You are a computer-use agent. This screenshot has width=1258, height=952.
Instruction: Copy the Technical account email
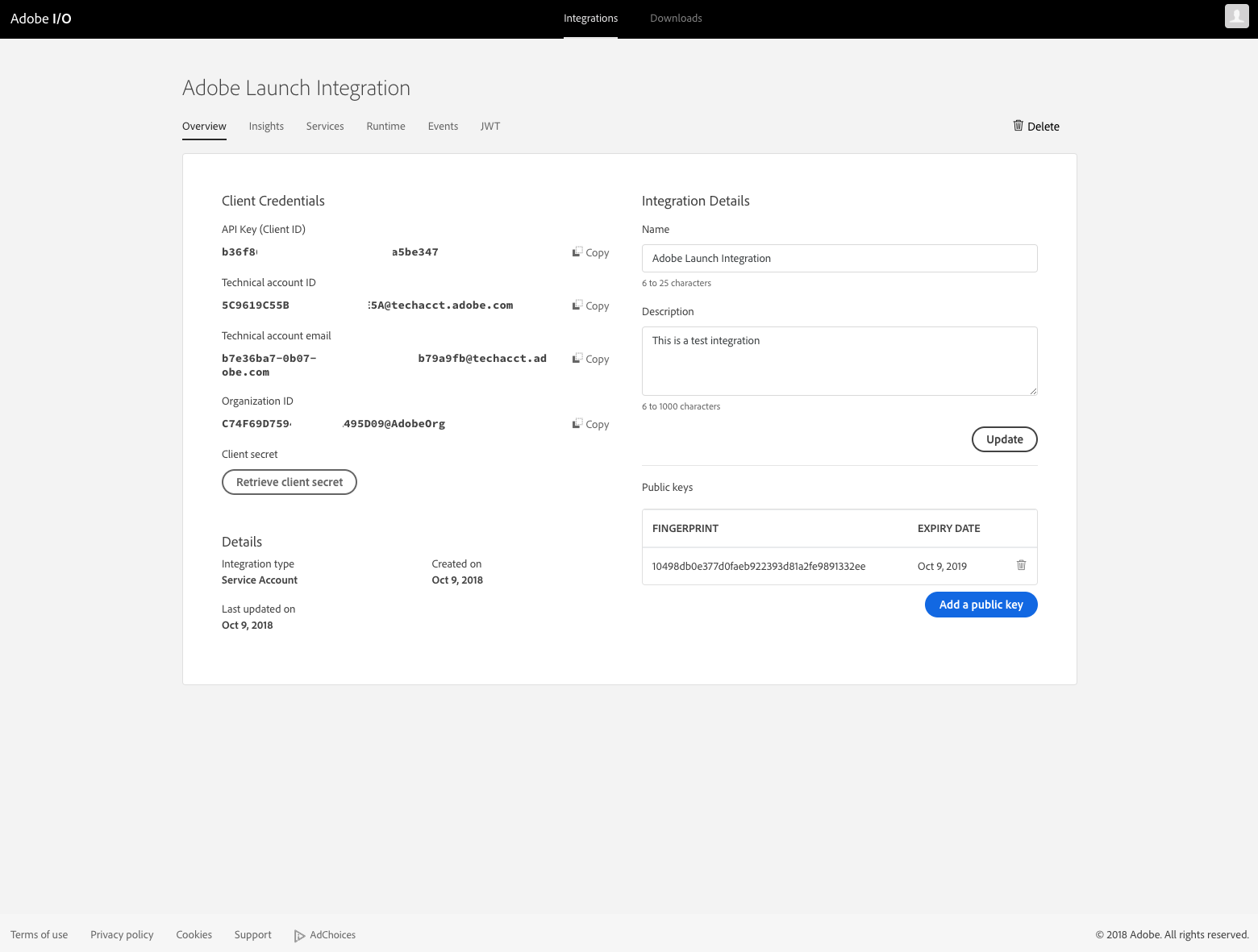click(x=590, y=359)
